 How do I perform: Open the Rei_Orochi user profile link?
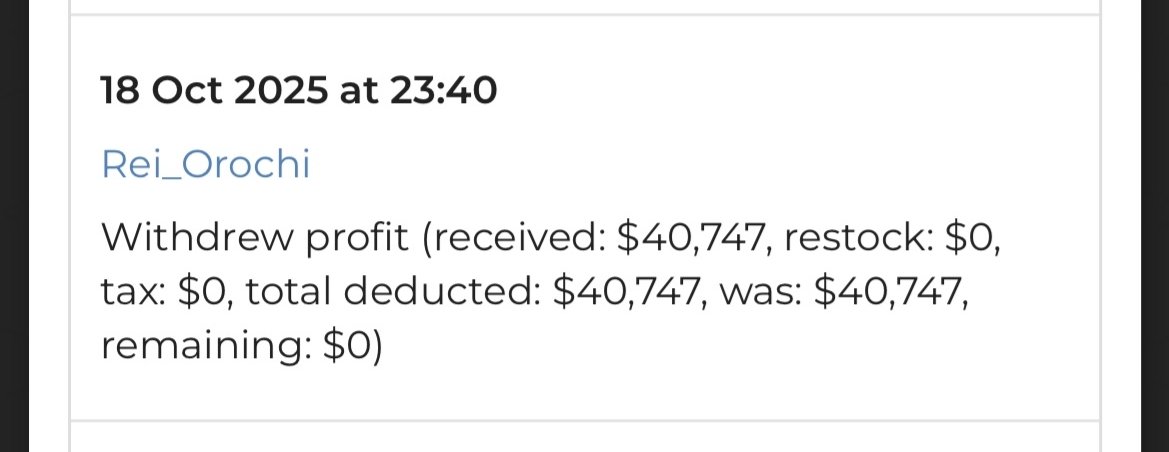pos(205,165)
